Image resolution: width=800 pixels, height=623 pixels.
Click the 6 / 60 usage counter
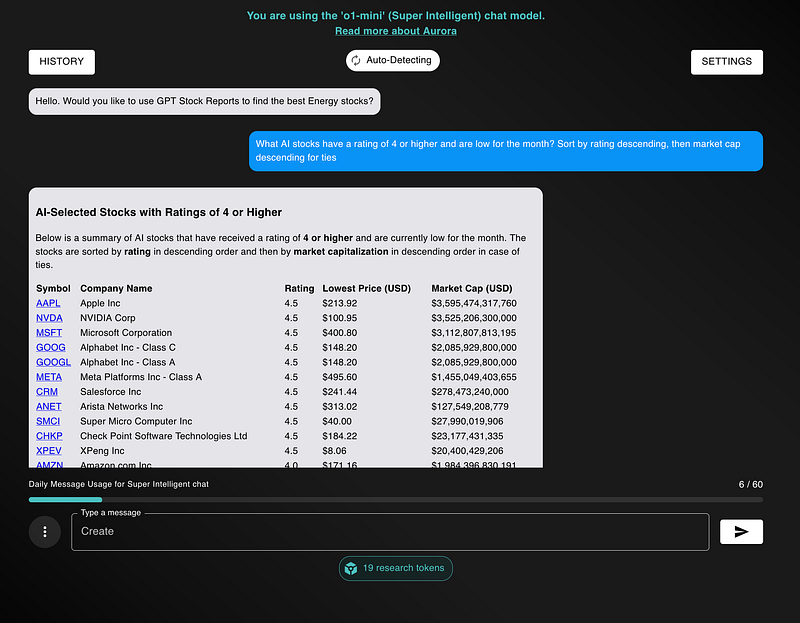[751, 485]
